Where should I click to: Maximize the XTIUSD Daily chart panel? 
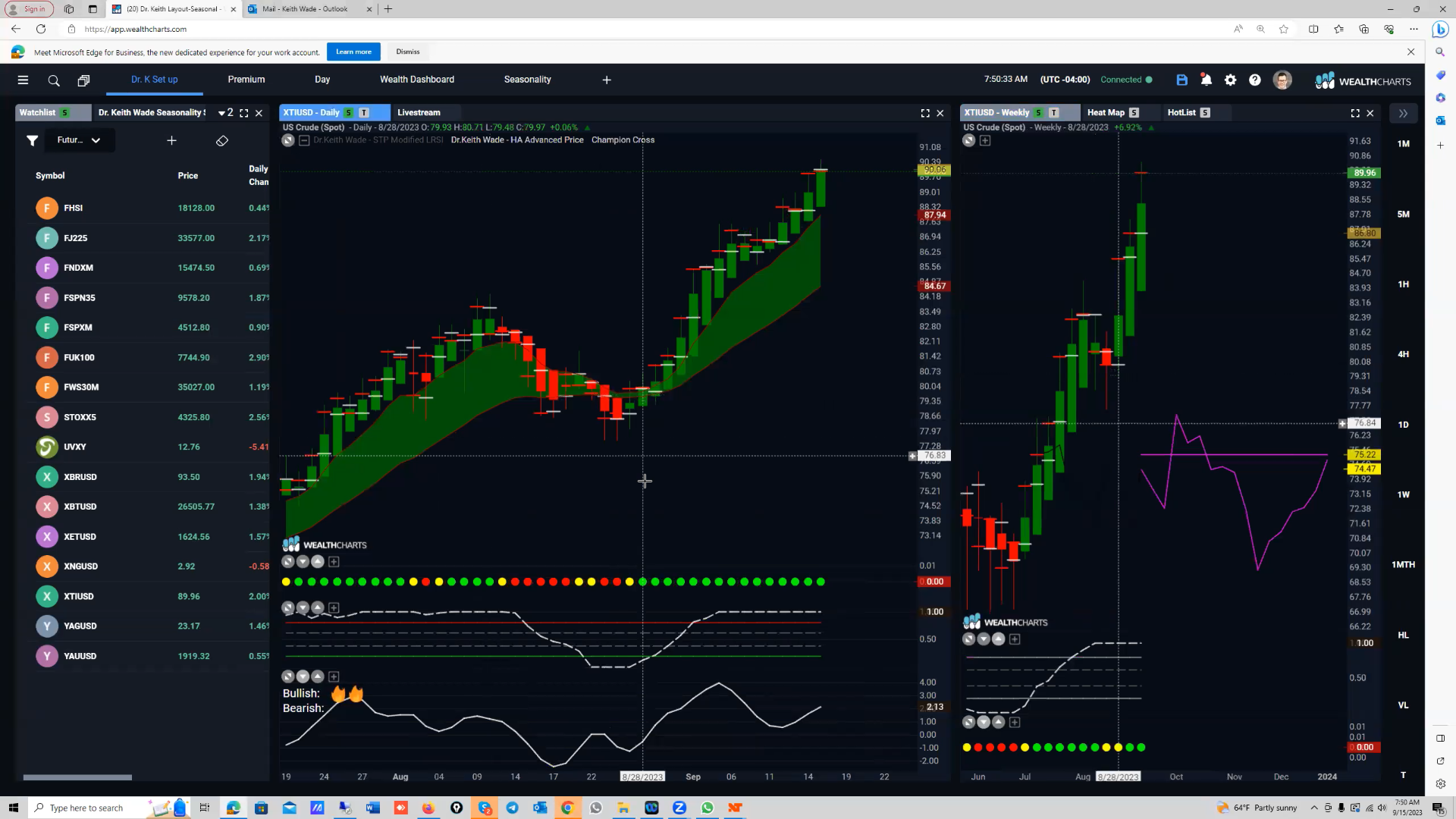point(925,112)
